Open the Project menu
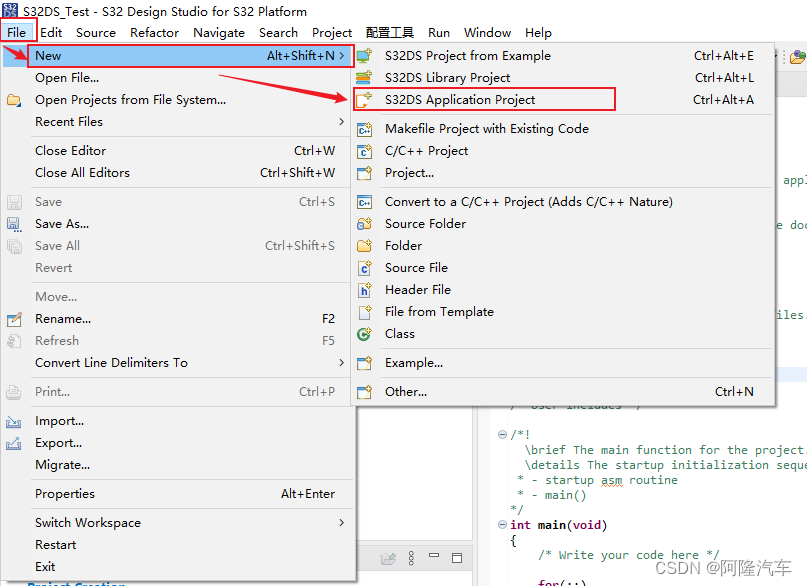This screenshot has height=586, width=807. (332, 32)
